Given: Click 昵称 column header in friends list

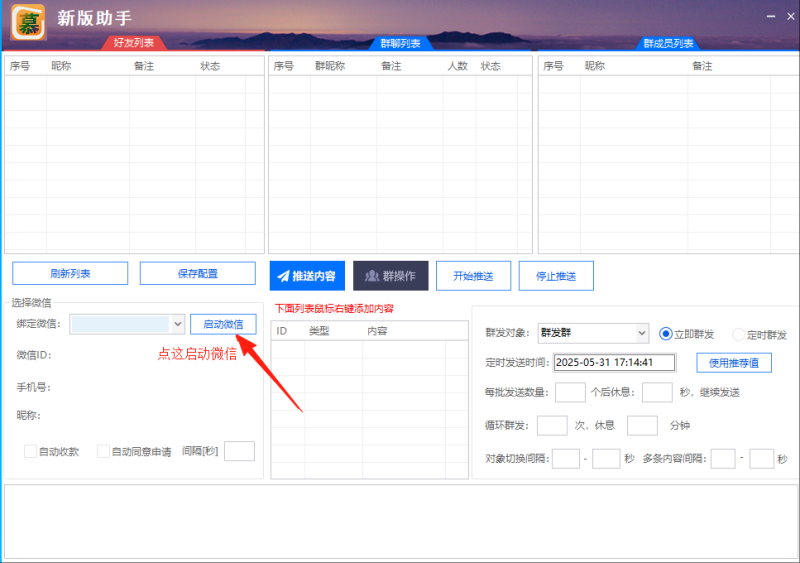Looking at the screenshot, I should [61, 66].
